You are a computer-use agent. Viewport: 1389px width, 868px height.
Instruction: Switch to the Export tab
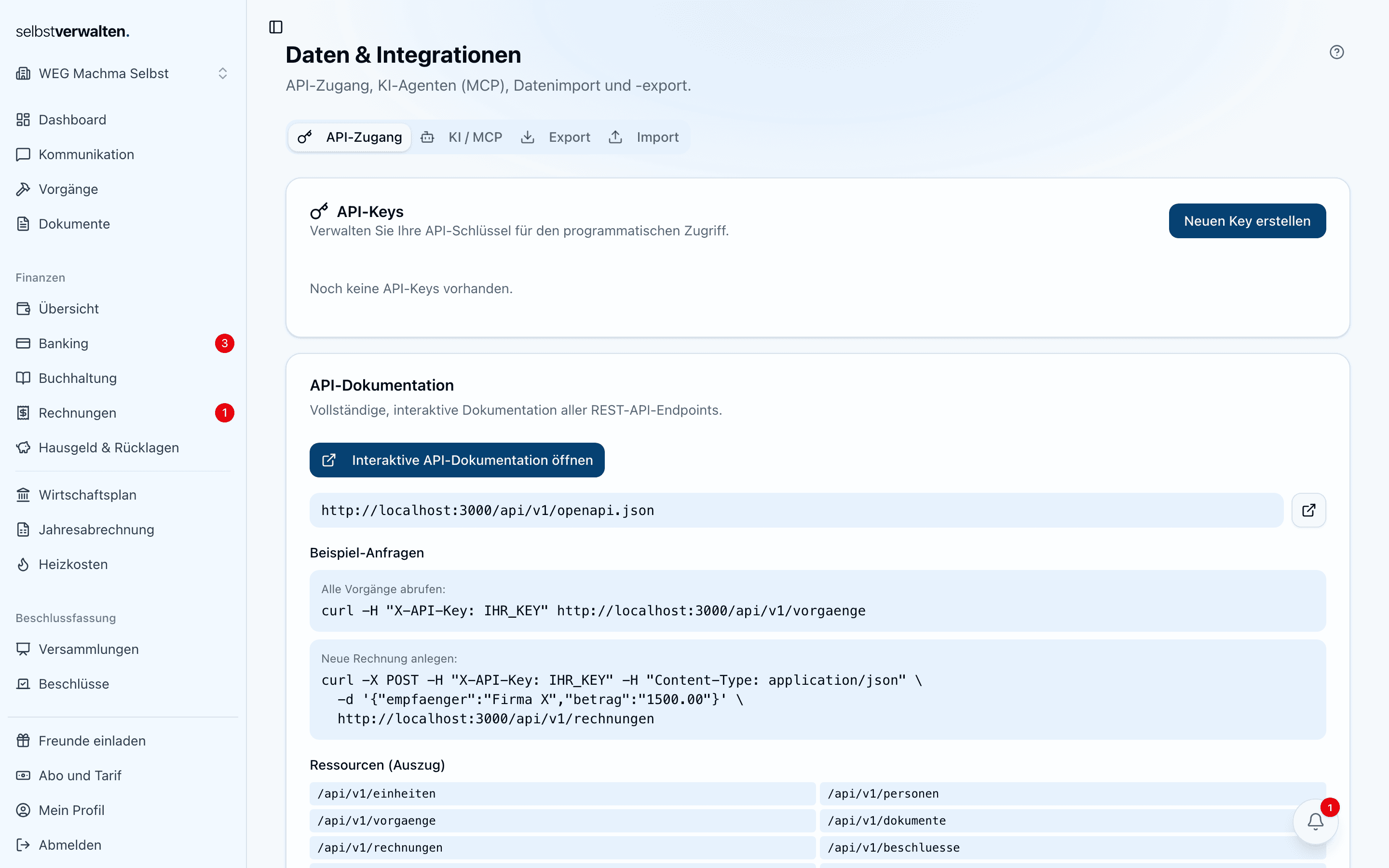click(555, 137)
